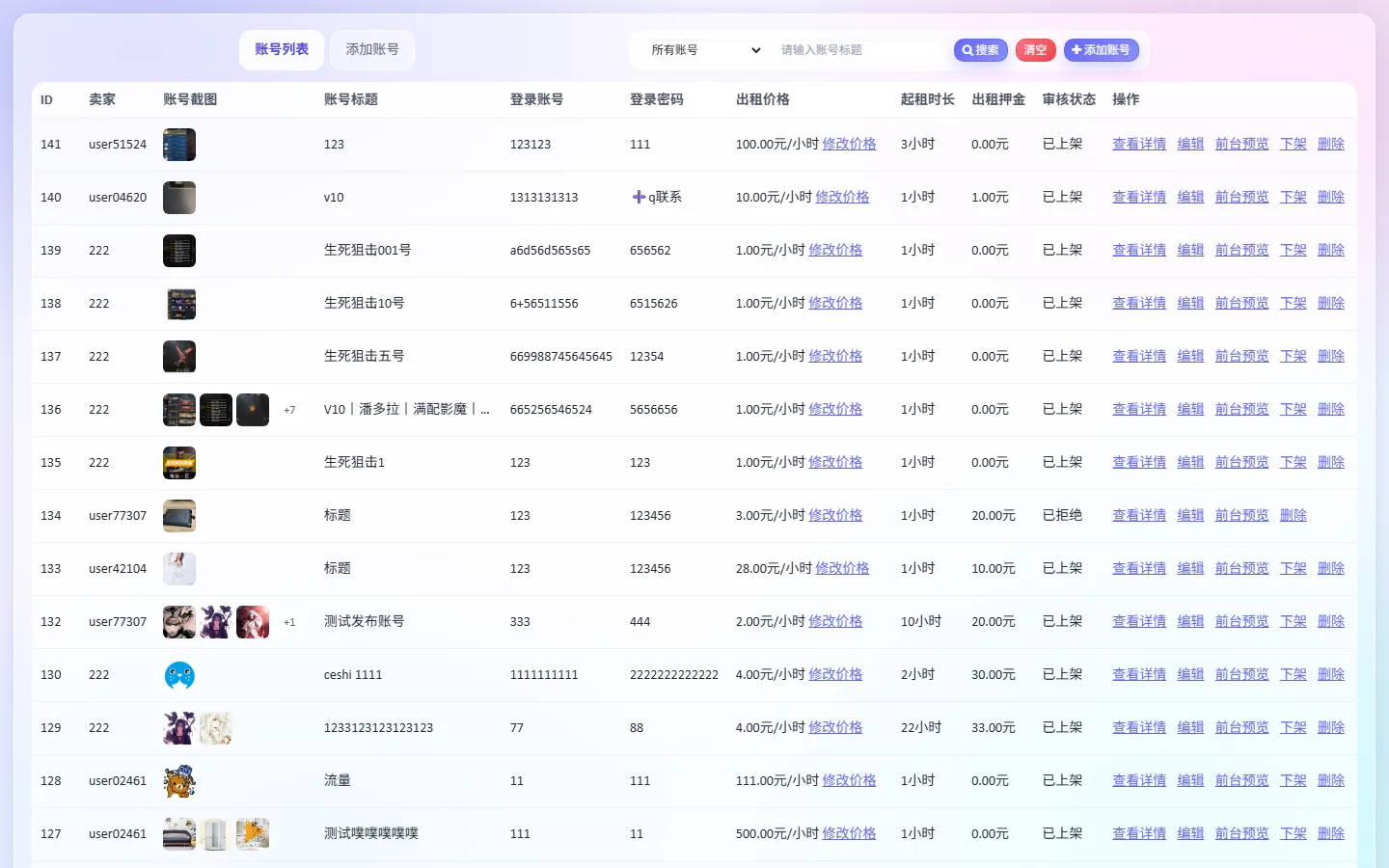1389x868 pixels.
Task: Click the blue 搜索 search button
Action: point(981,50)
